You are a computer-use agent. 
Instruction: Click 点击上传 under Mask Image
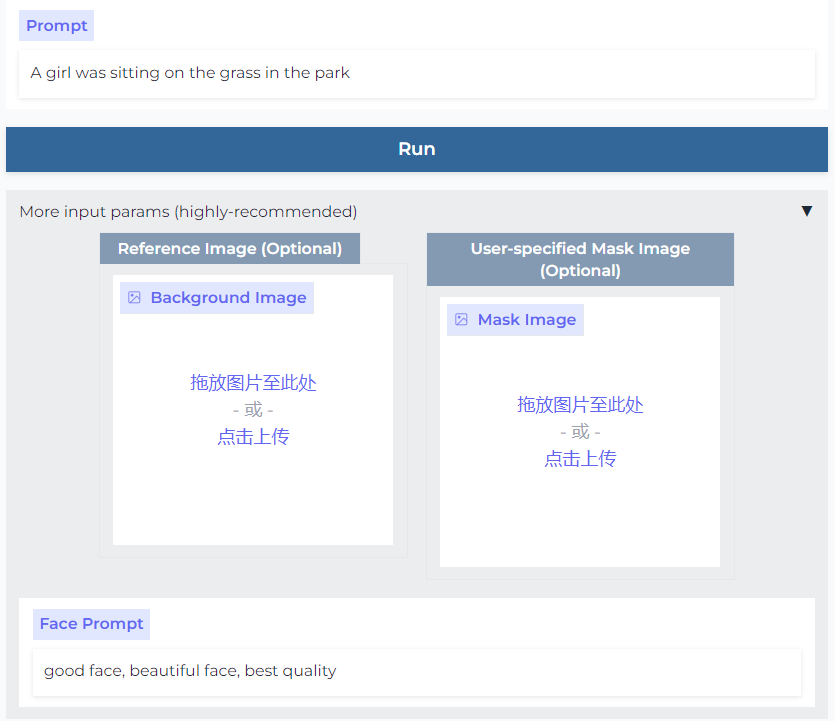click(580, 458)
